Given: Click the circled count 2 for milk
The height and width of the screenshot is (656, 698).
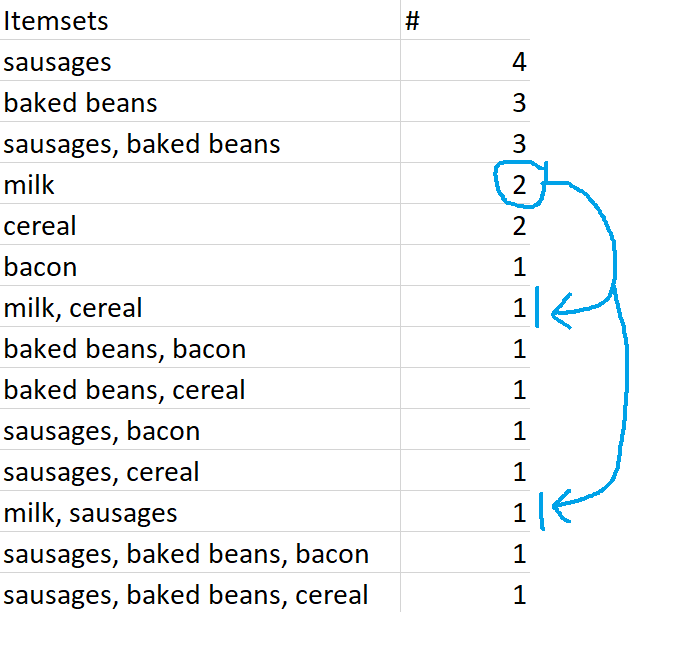Looking at the screenshot, I should point(519,184).
